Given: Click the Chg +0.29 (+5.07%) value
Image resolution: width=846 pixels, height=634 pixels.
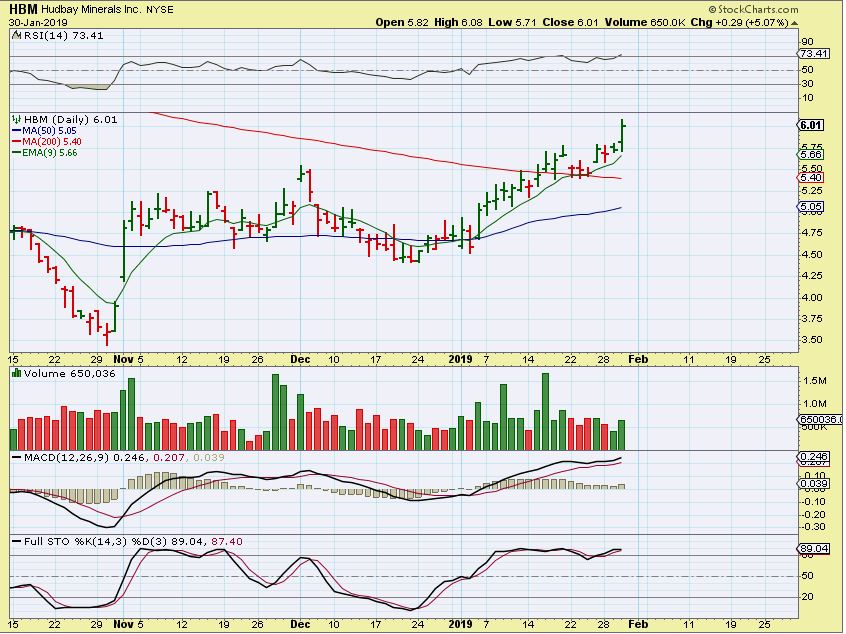Looking at the screenshot, I should (x=740, y=23).
